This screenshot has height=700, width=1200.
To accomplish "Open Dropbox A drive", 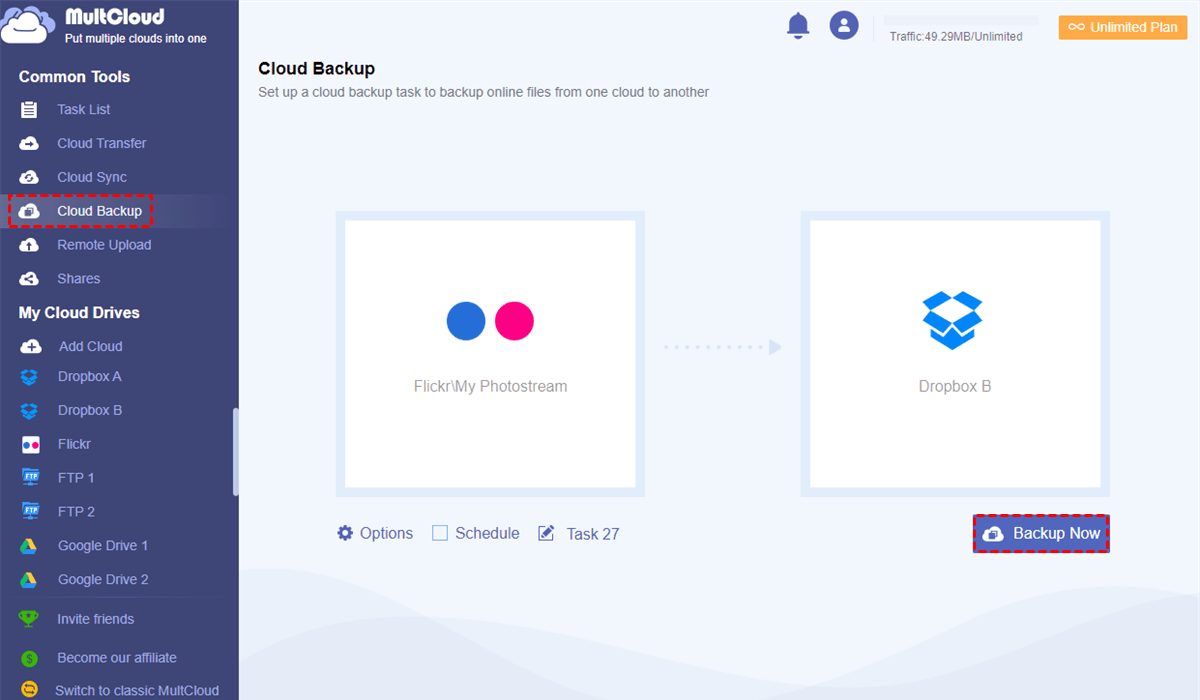I will tap(90, 377).
